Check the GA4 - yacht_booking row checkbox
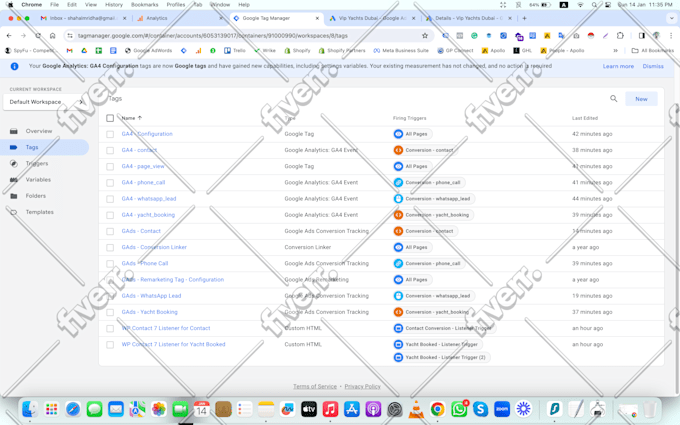 (x=110, y=215)
